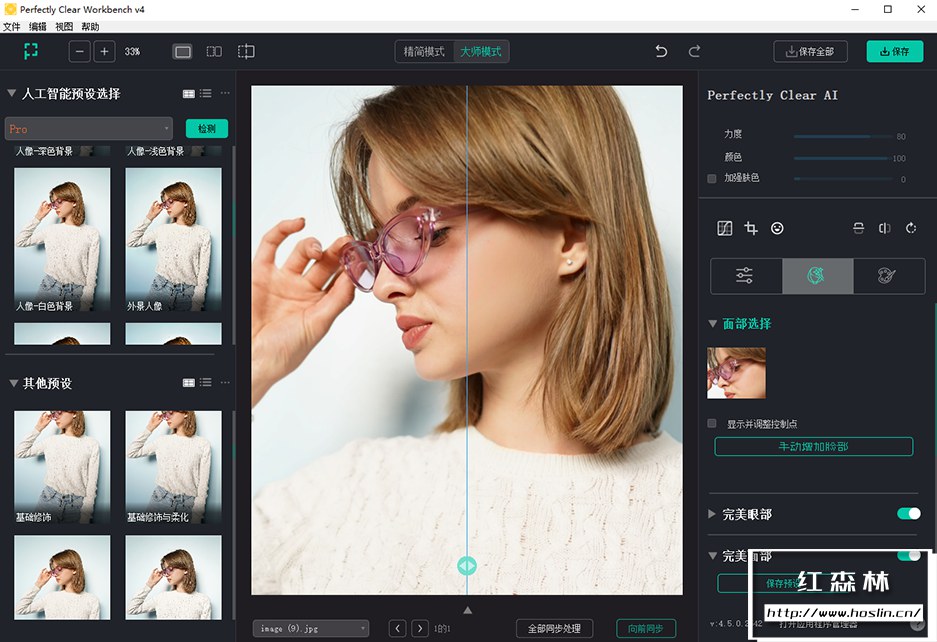Click 向前同步 button
The height and width of the screenshot is (642, 937).
click(646, 628)
